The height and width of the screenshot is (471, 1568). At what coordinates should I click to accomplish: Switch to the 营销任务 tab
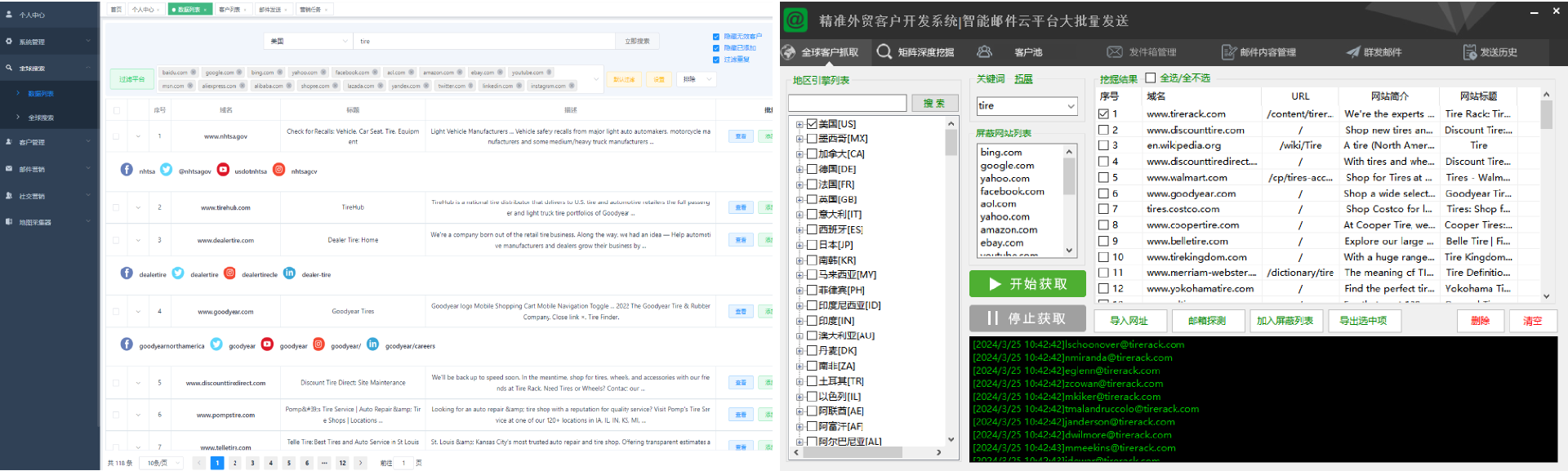(313, 10)
